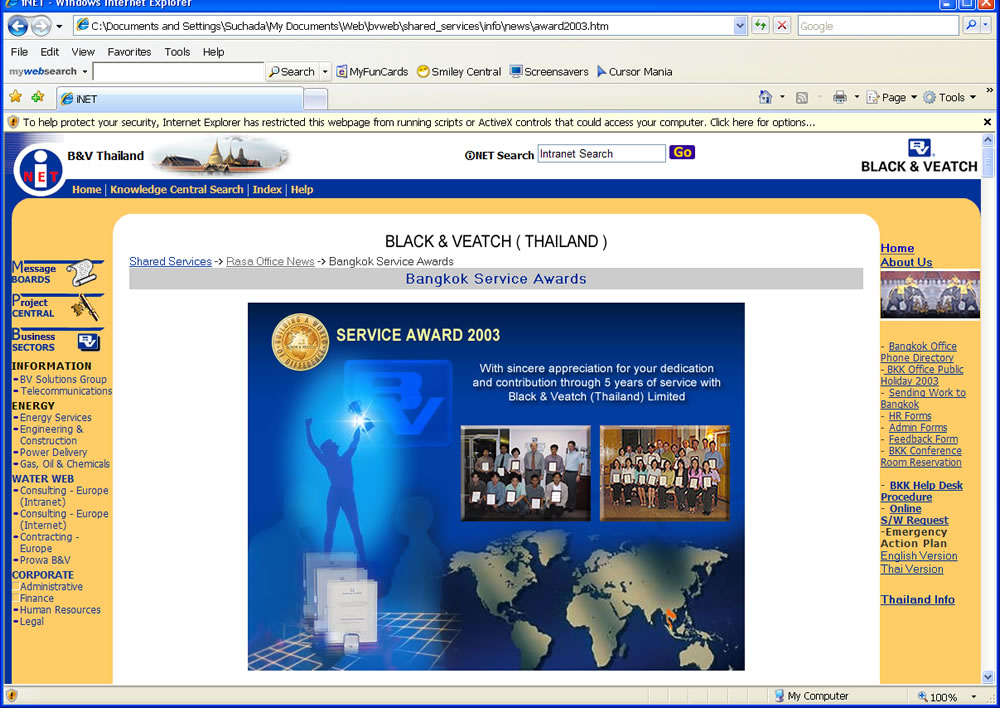The image size is (1000, 708).
Task: Go back with the browser Back arrow
Action: [18, 26]
